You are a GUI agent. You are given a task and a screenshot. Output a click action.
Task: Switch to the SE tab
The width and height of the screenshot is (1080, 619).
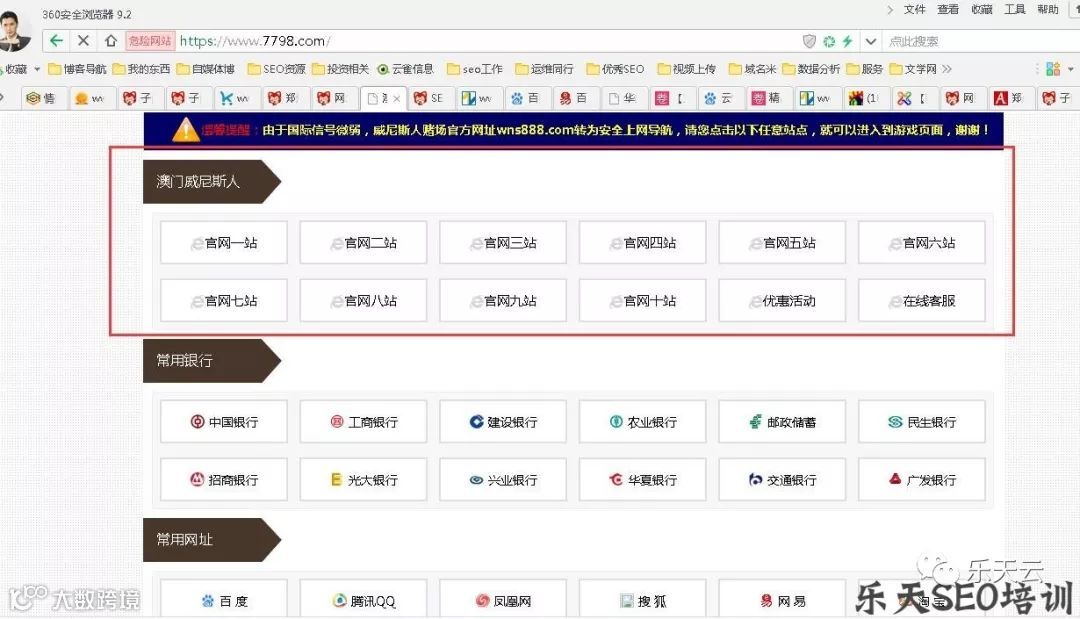coord(430,98)
